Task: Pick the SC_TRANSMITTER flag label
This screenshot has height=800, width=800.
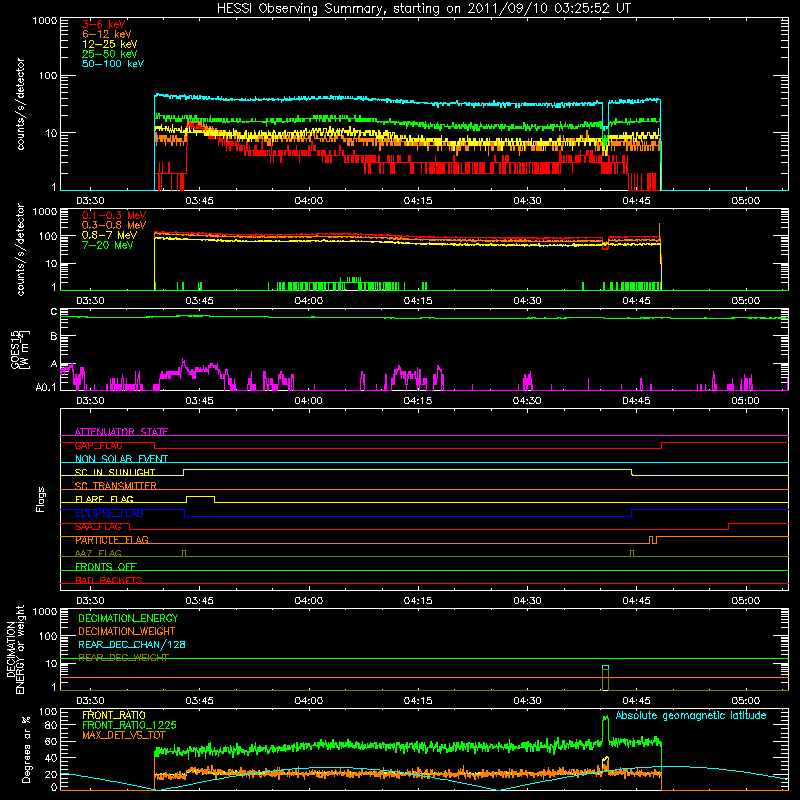Action: tap(116, 486)
